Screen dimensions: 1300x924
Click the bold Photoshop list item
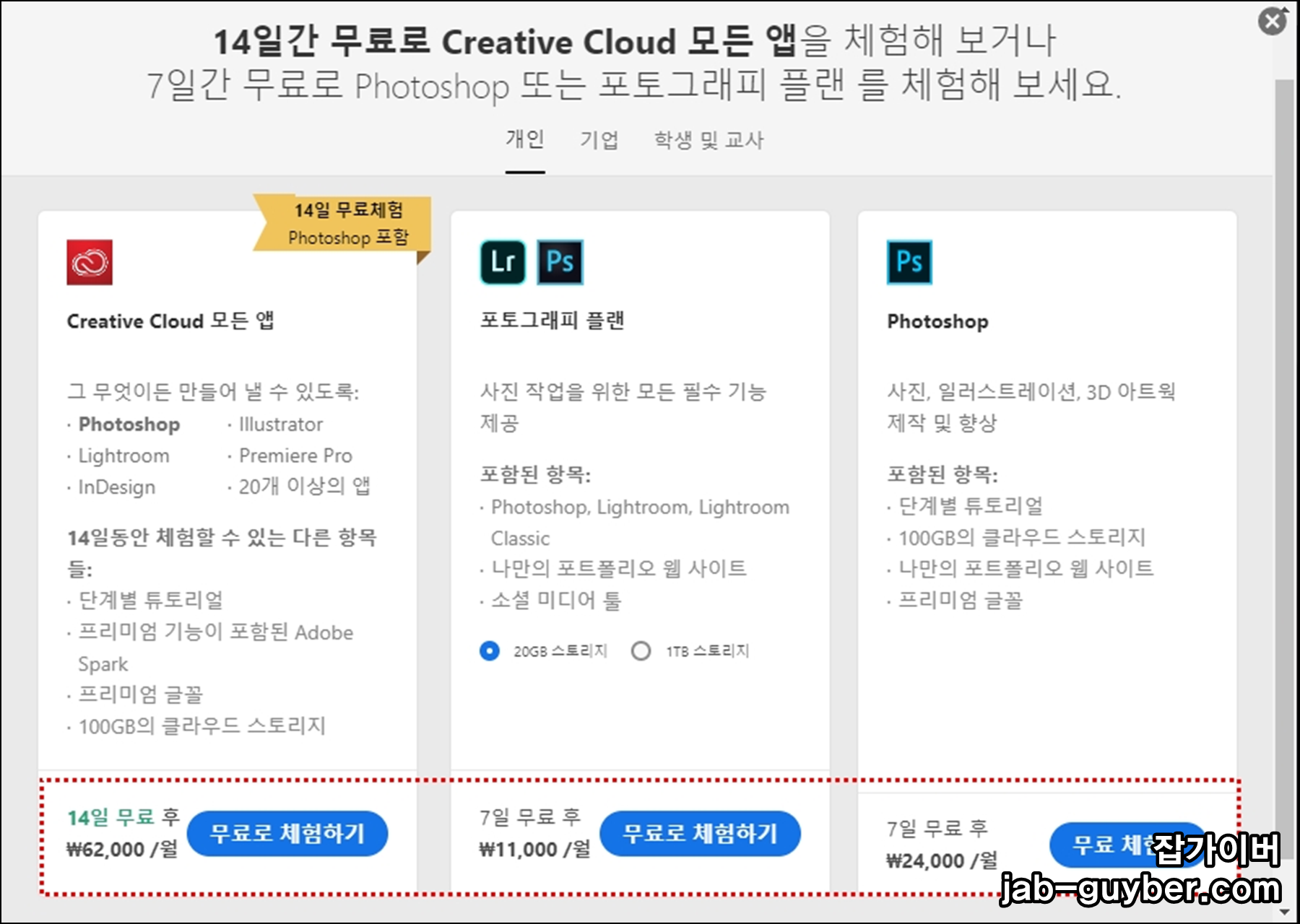(129, 424)
